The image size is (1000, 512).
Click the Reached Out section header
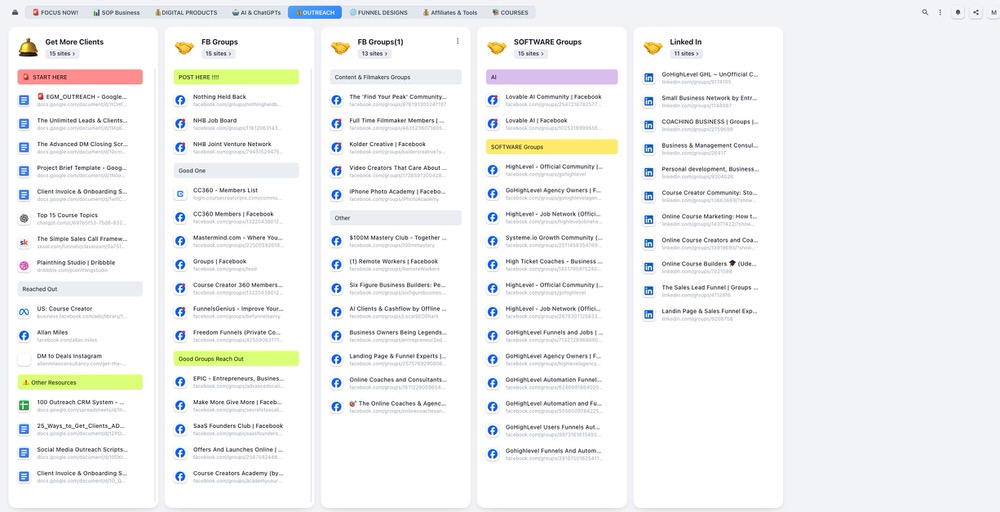click(80, 289)
